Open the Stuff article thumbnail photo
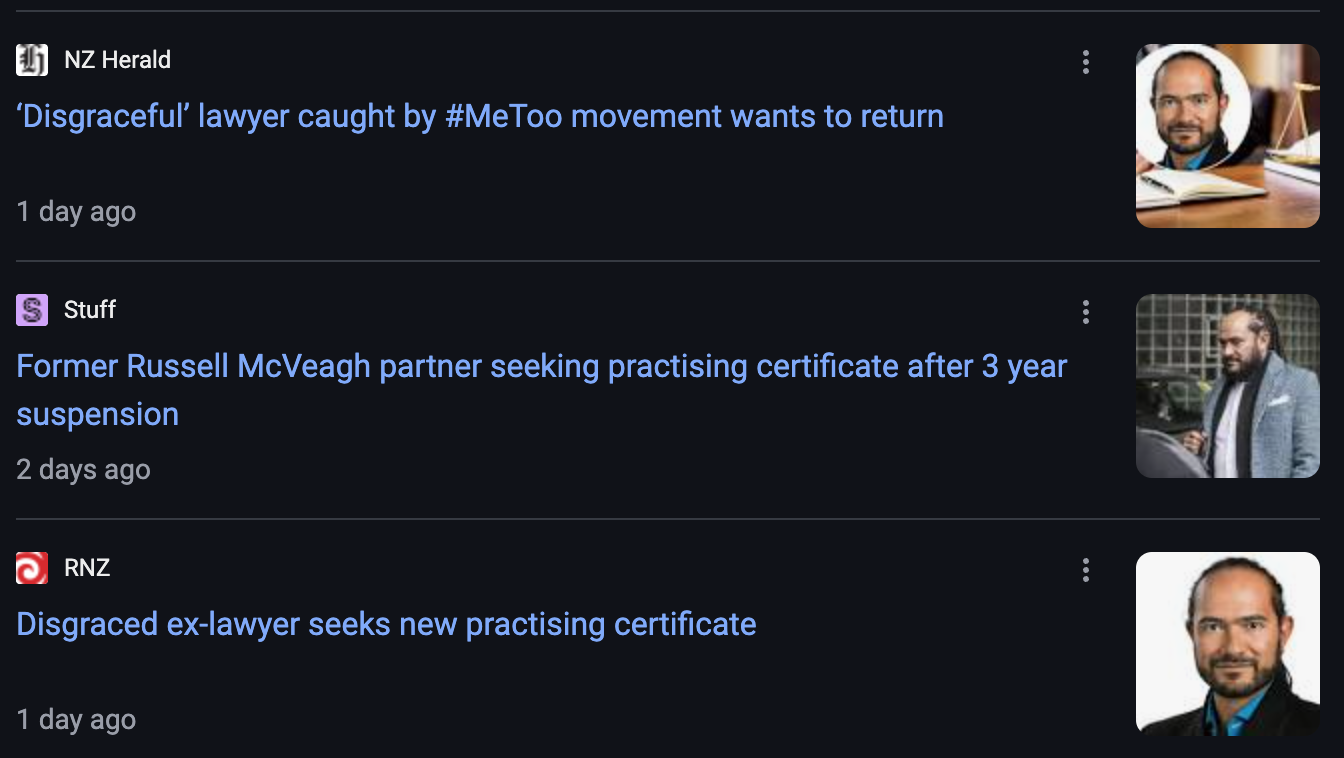 pos(1228,386)
